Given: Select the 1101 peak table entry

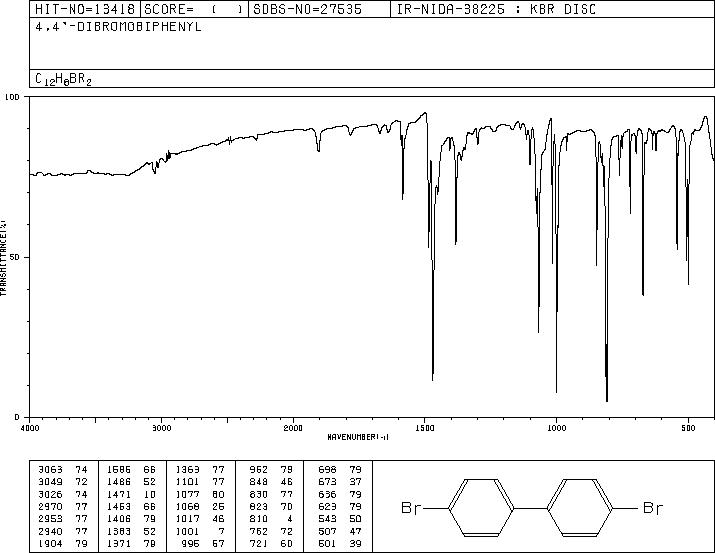Looking at the screenshot, I should point(187,482).
